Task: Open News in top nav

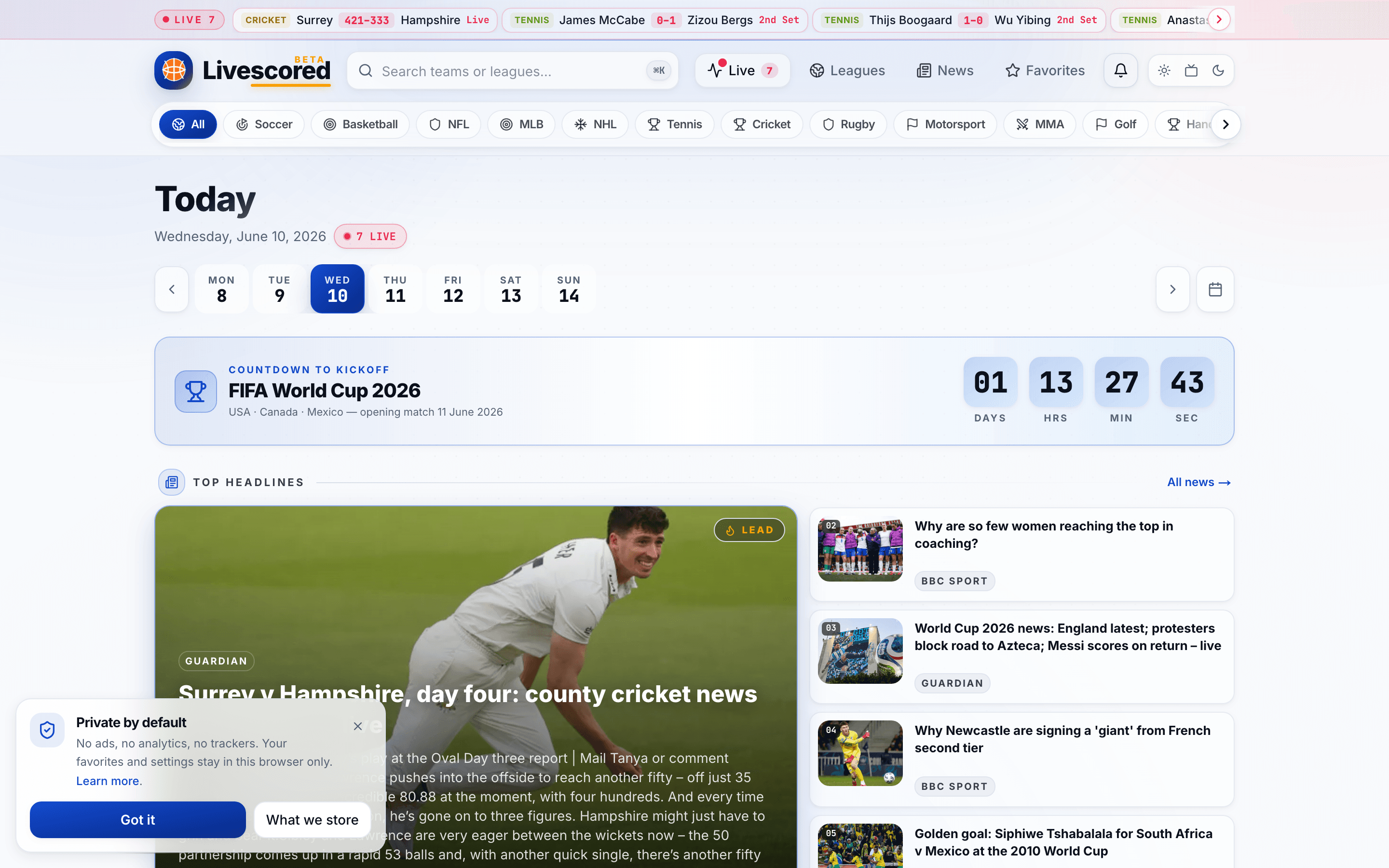Action: (x=945, y=70)
